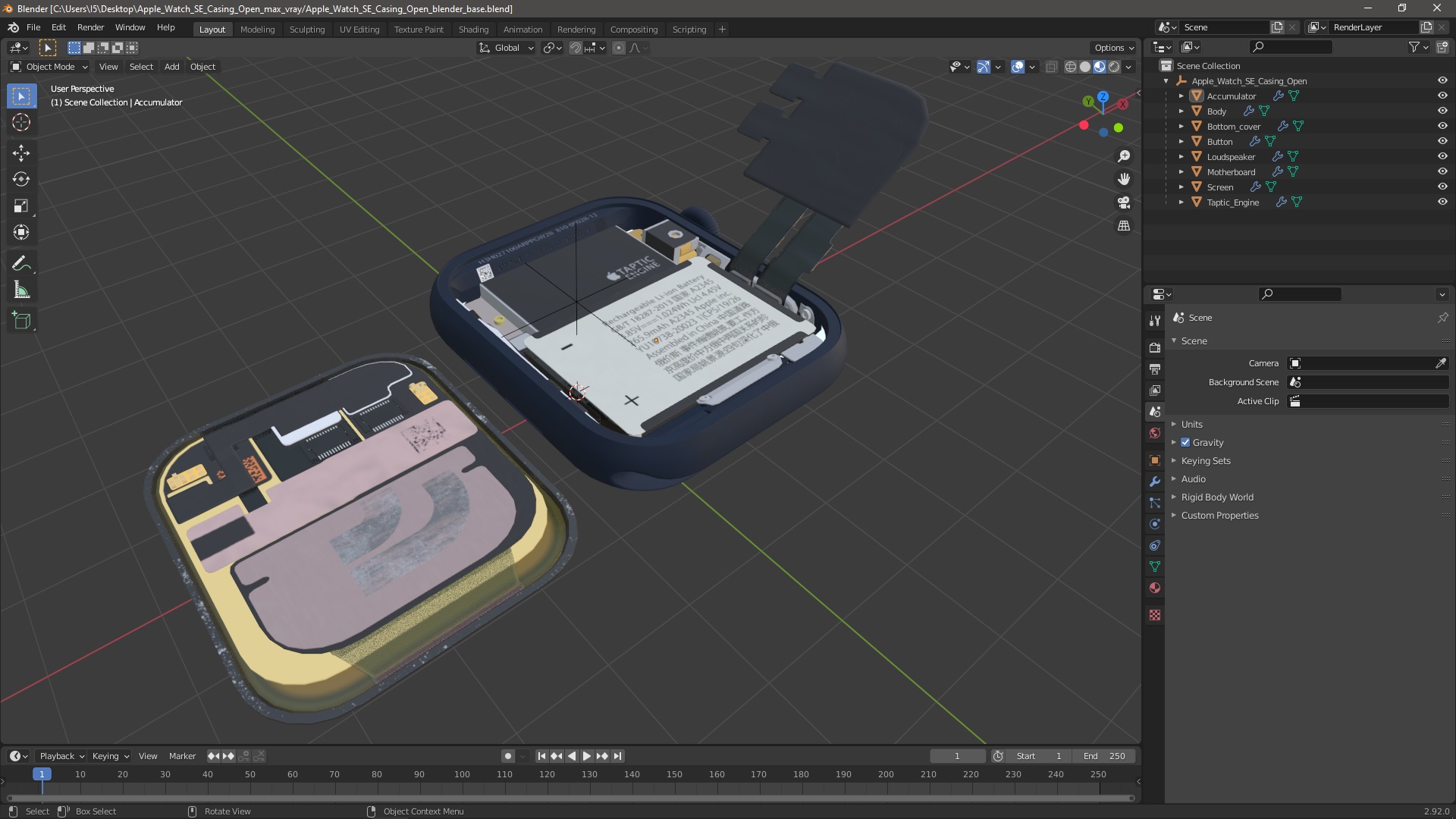
Task: Select the Measure tool
Action: point(21,290)
